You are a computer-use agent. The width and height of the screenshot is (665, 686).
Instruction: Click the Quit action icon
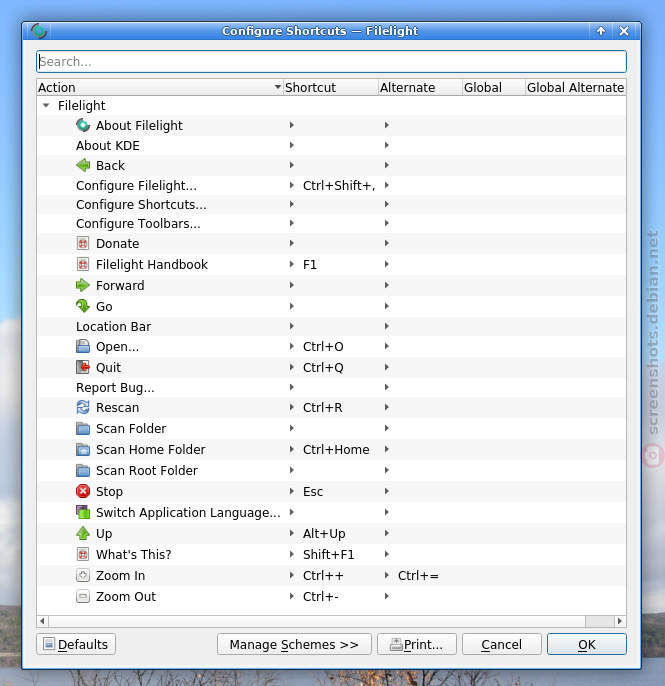(x=83, y=368)
